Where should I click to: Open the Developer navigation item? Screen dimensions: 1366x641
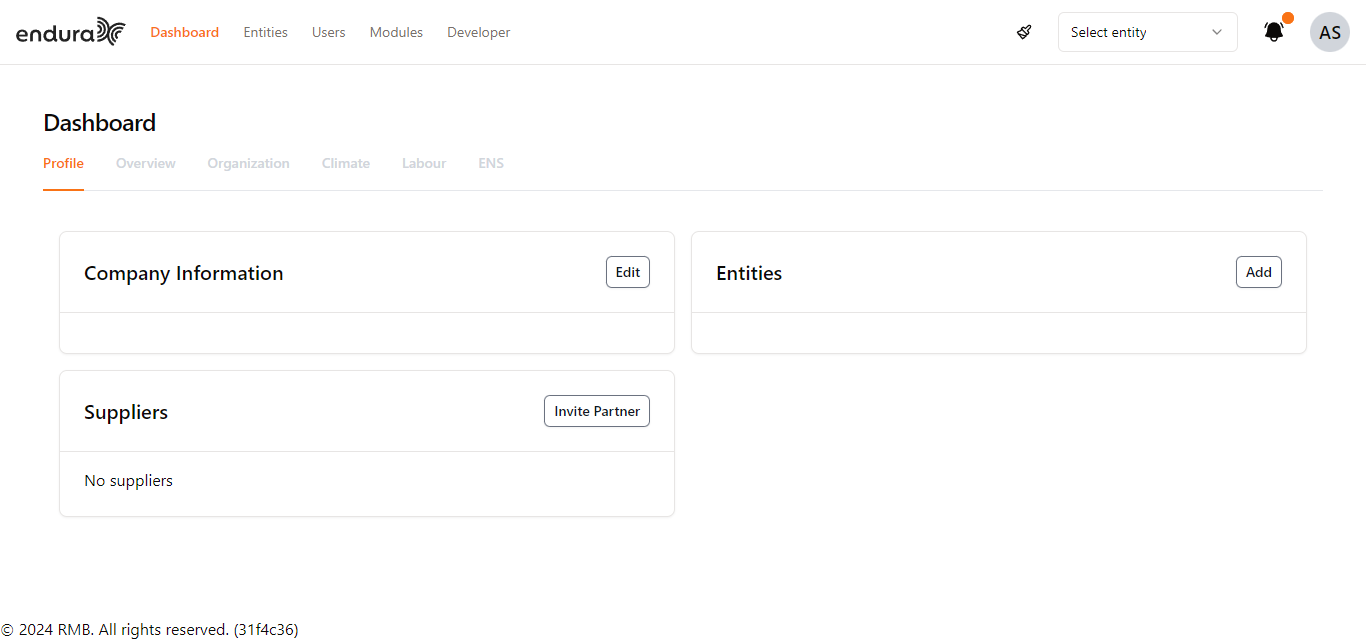[x=479, y=32]
